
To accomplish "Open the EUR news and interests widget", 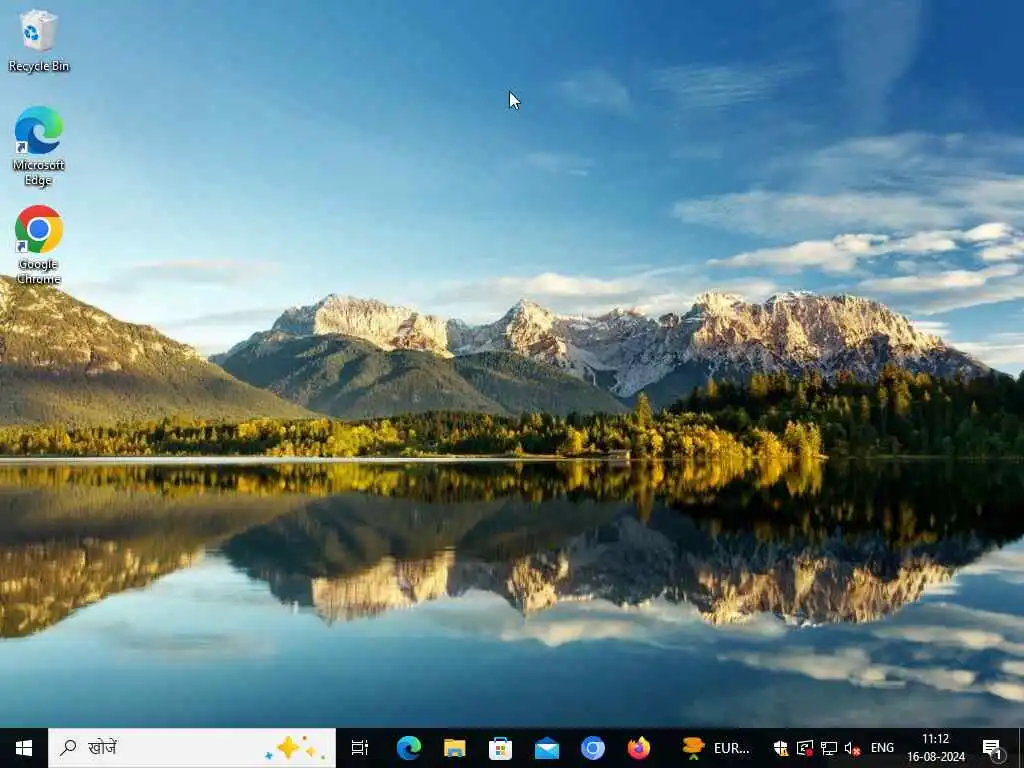I will tap(716, 748).
